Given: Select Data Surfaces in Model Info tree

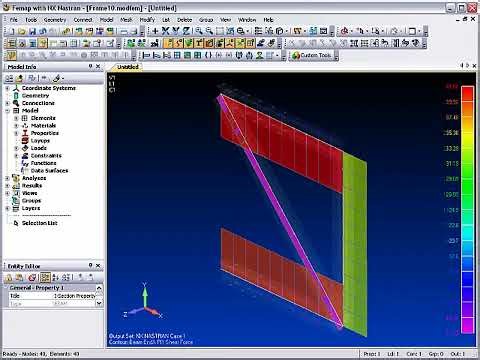Looking at the screenshot, I should [49, 171].
